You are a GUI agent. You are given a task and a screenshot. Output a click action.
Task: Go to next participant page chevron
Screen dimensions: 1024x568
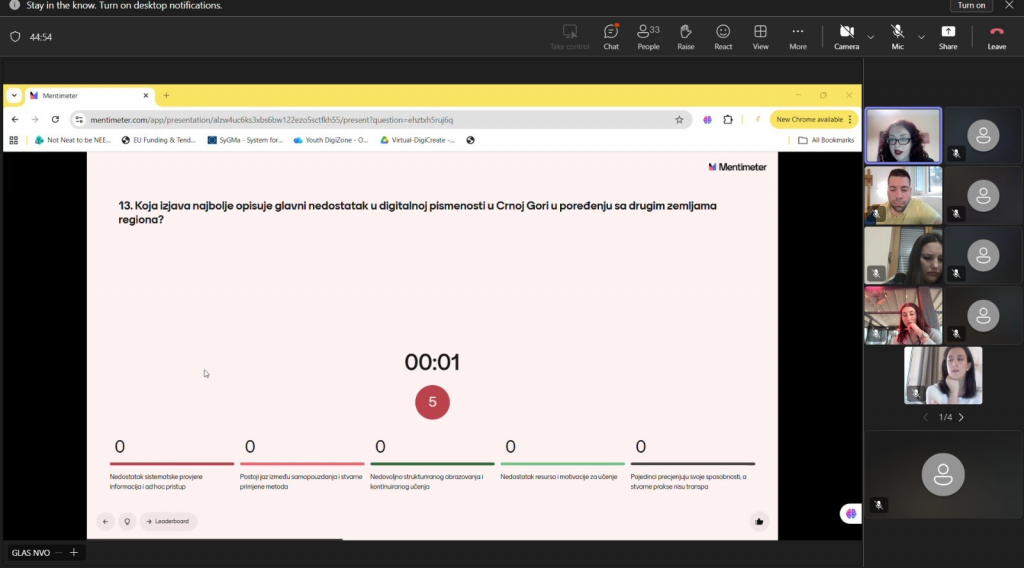961,417
